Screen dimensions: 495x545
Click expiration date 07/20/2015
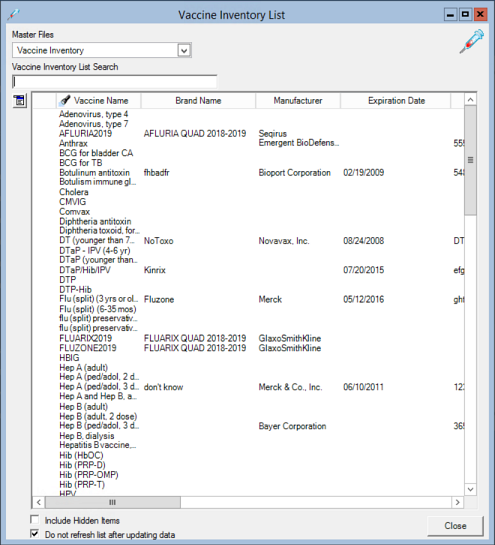pos(364,270)
